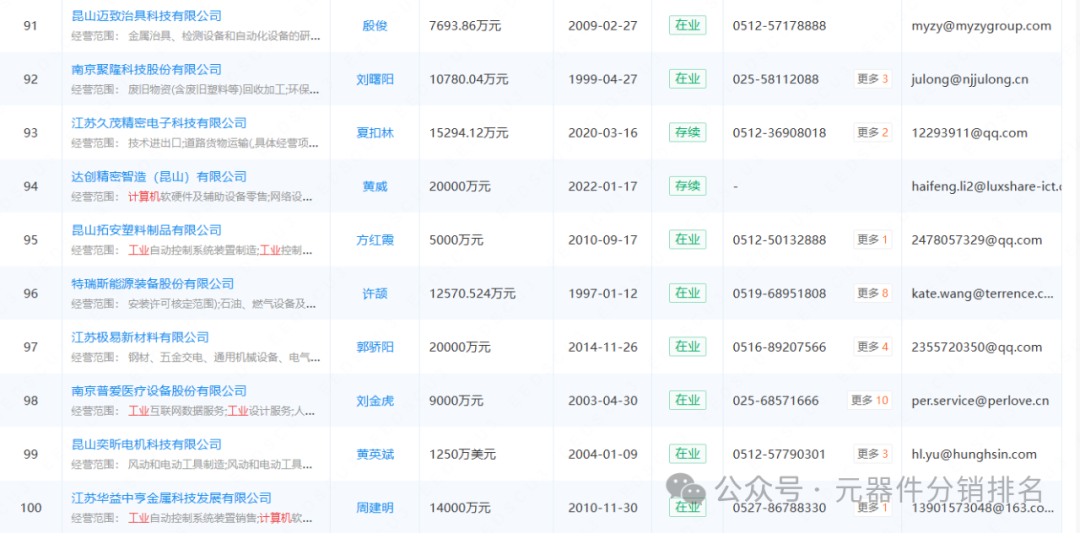Expand 更多 3 phones for 025-58112088
Viewport: 1080px width, 533px height.
(x=873, y=79)
